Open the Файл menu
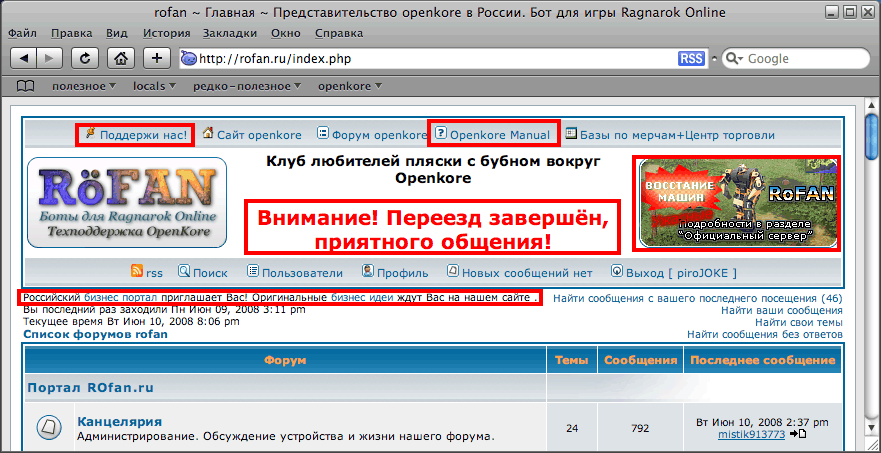This screenshot has width=881, height=453. tap(22, 33)
